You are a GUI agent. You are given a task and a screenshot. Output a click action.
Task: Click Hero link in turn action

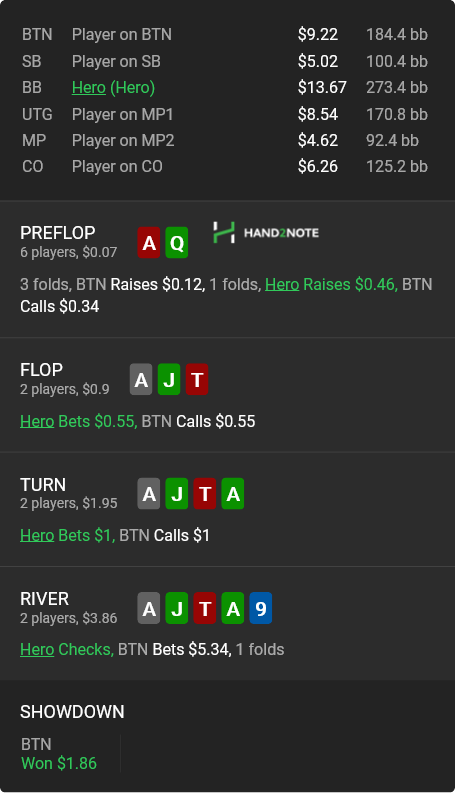click(37, 535)
